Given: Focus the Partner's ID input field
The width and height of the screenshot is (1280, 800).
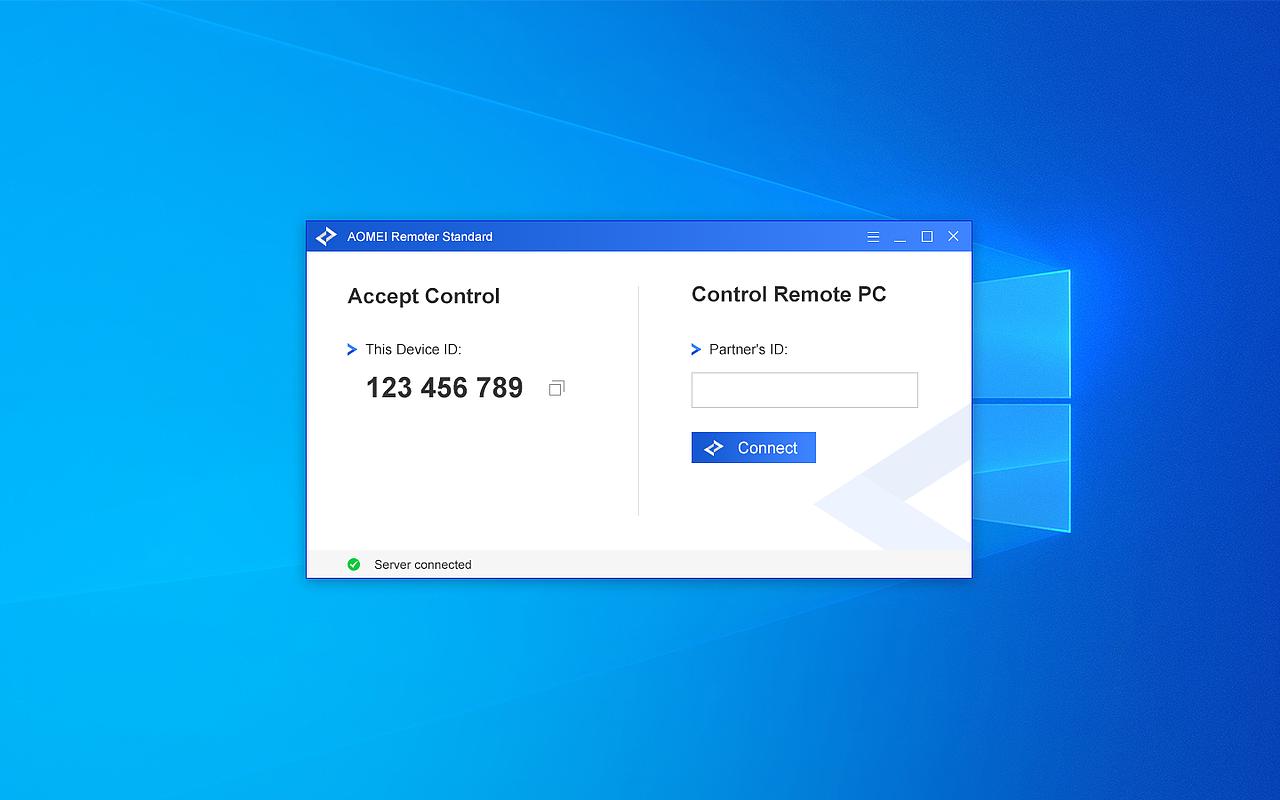Looking at the screenshot, I should [x=804, y=390].
